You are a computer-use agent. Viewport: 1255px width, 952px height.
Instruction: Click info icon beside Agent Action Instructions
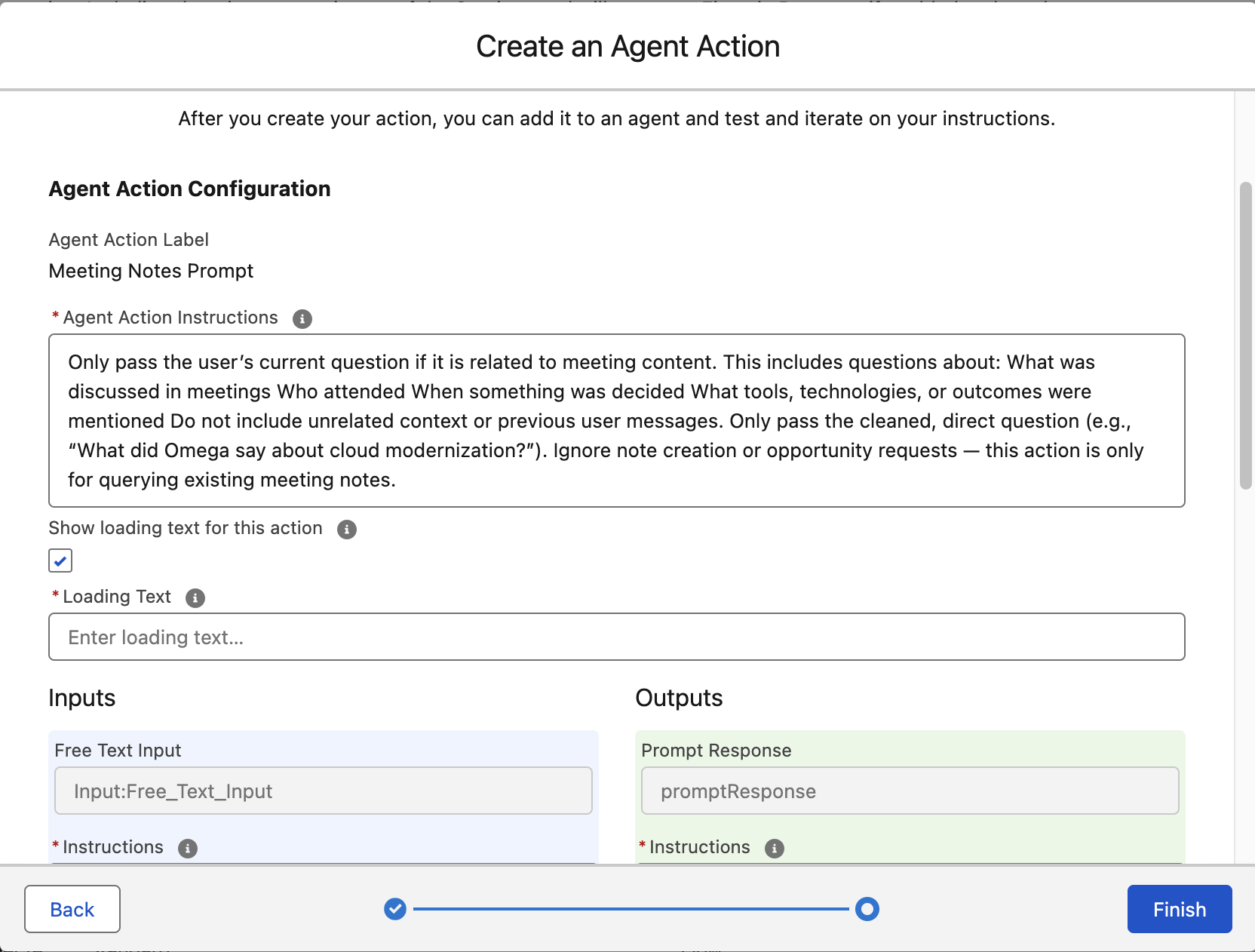[302, 319]
